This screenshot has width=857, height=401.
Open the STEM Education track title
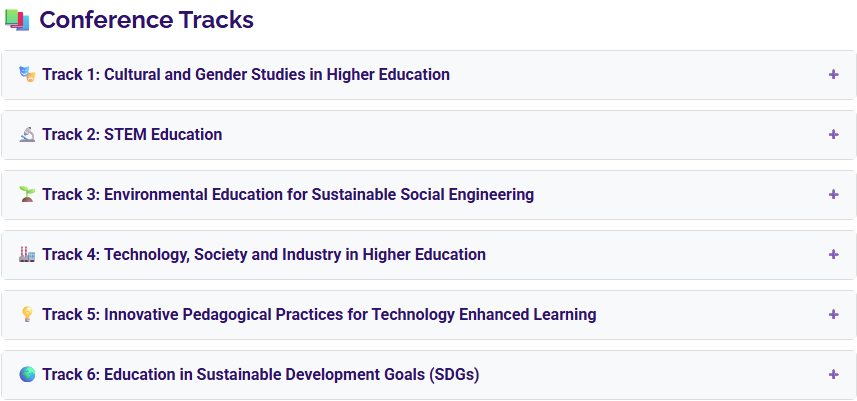[x=132, y=135]
